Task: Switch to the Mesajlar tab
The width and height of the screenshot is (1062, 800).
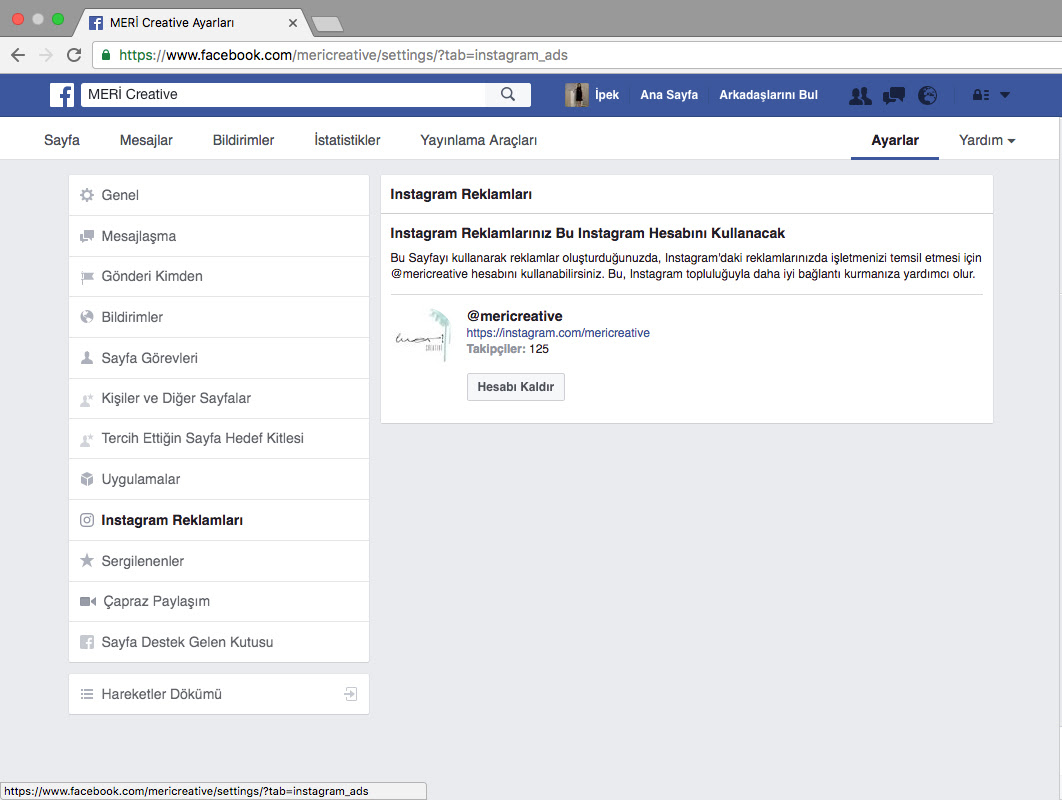Action: (x=146, y=140)
